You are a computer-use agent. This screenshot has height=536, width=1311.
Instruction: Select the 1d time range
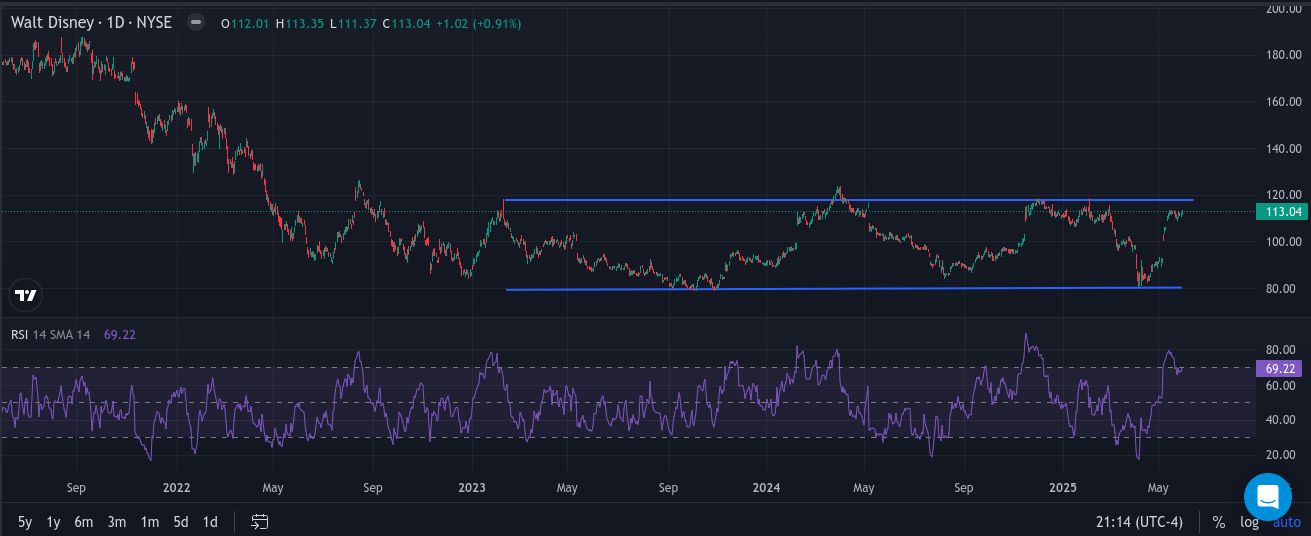[210, 522]
